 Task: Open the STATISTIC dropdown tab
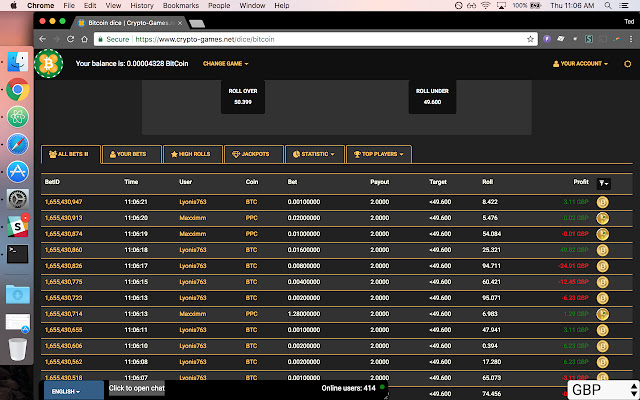314,154
